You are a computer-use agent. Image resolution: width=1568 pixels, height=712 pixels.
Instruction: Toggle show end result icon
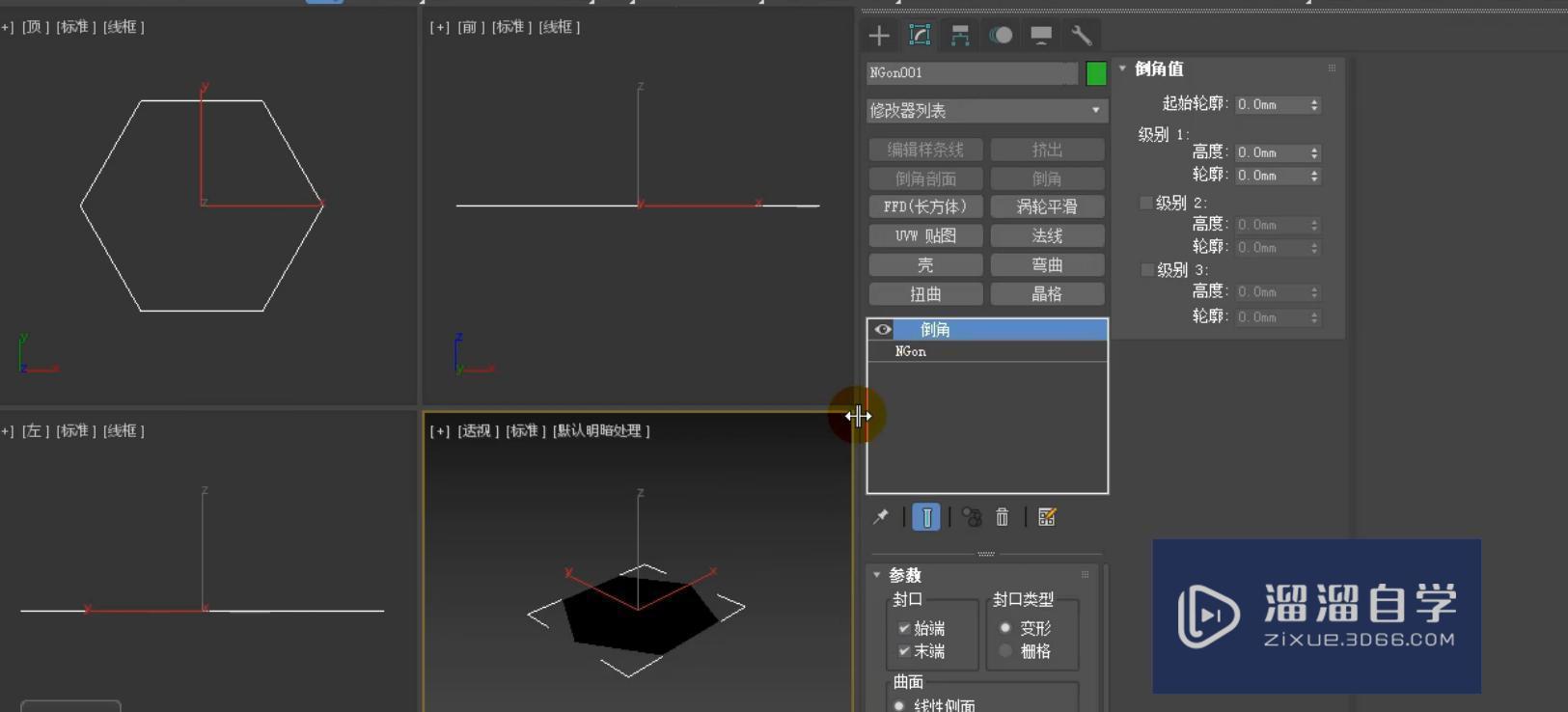click(x=926, y=517)
